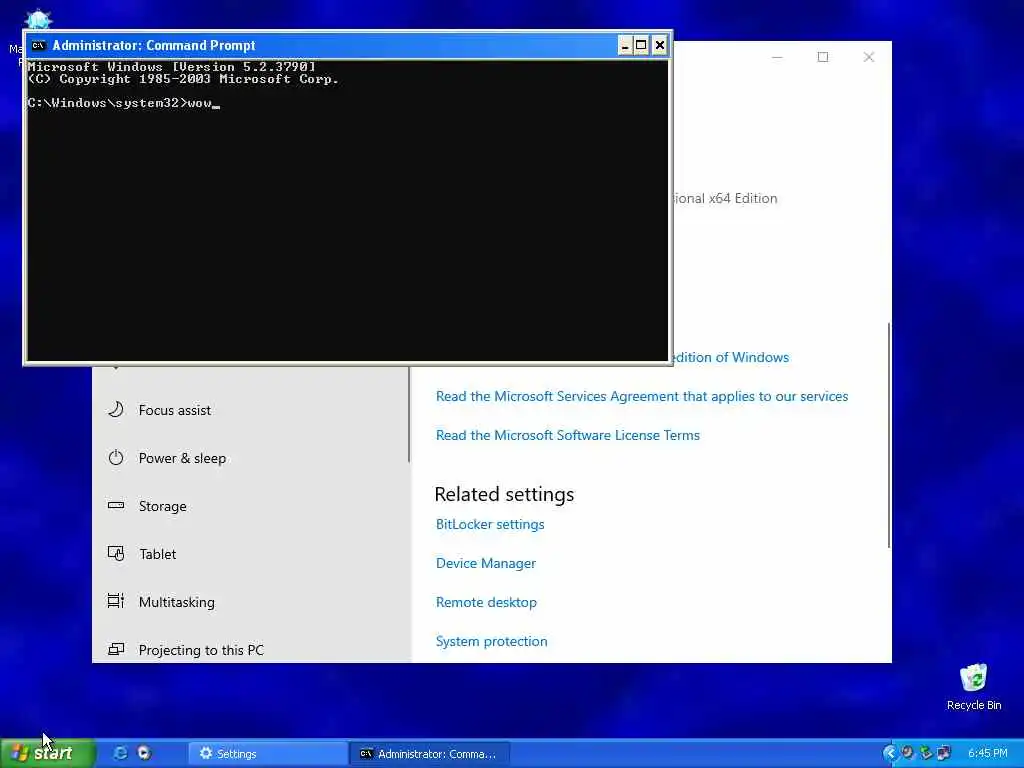The image size is (1024, 768).
Task: Minimize the Settings window
Action: coord(777,57)
